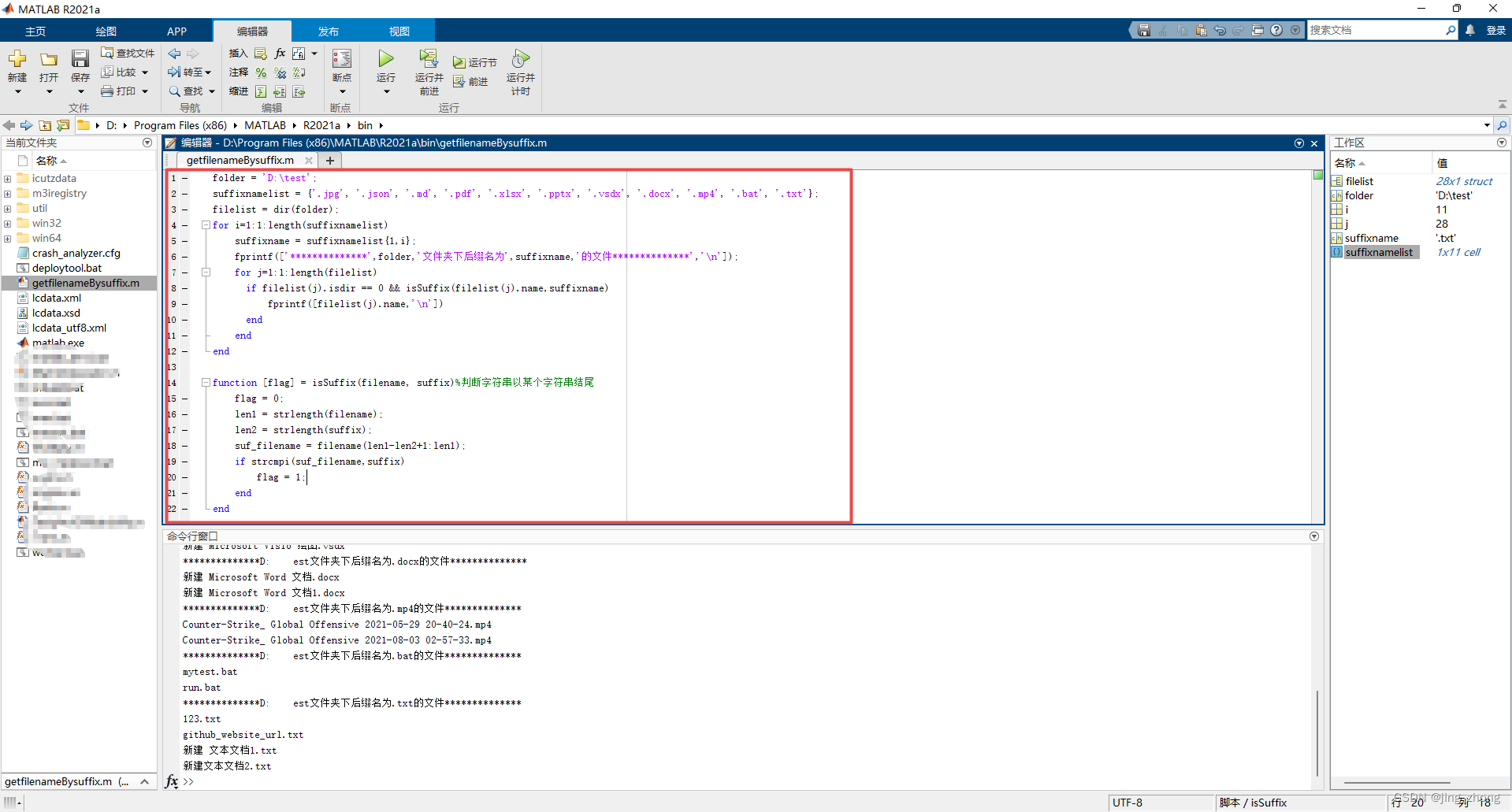Screen dimensions: 1512x812
Task: Click the comment (%) icon
Action: click(x=261, y=72)
